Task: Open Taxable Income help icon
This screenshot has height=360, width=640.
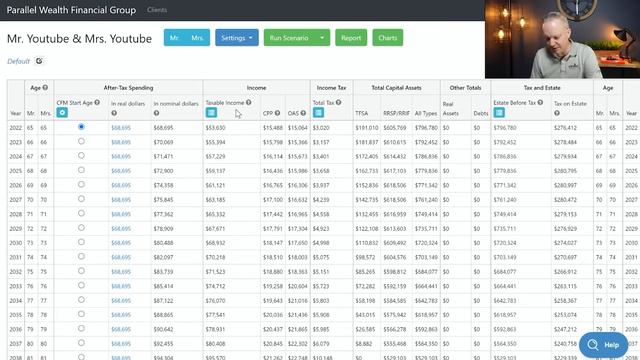Action: tap(249, 102)
